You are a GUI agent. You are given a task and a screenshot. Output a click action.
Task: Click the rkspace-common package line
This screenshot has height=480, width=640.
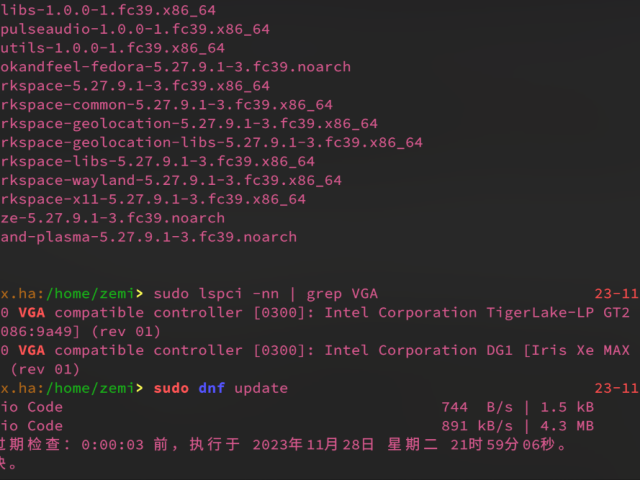[x=166, y=105]
